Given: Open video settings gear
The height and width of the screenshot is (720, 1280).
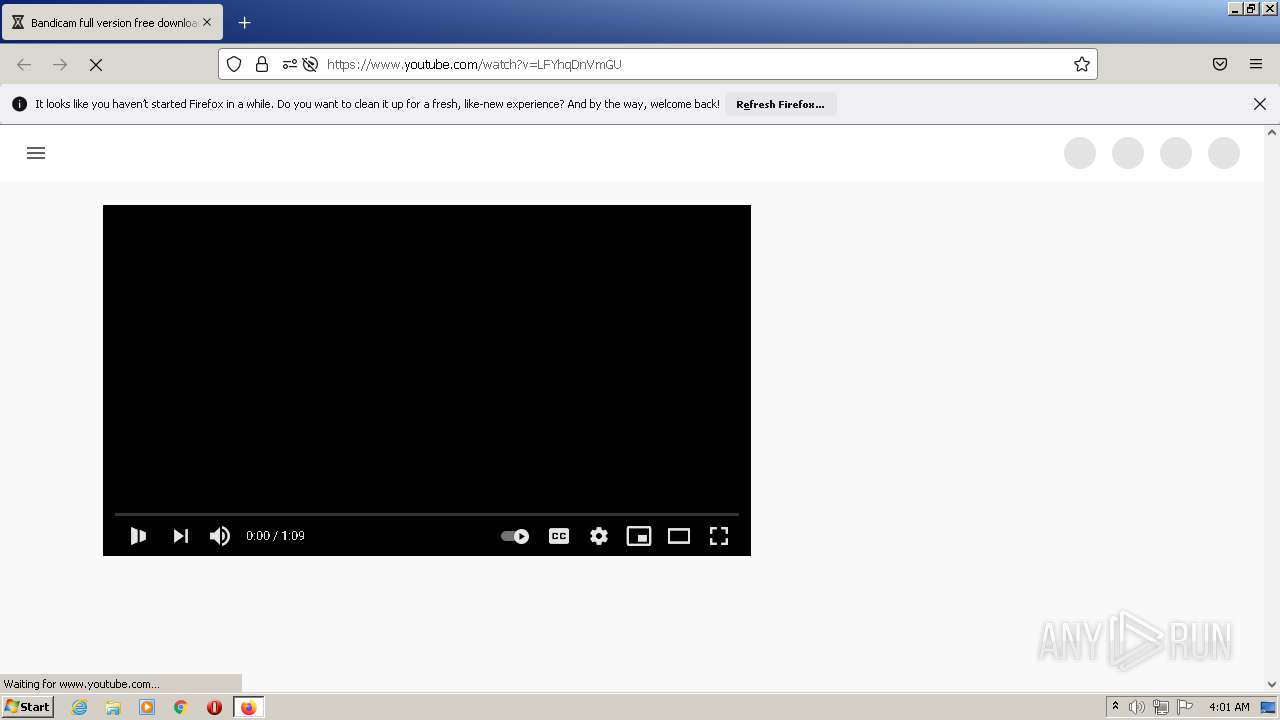Looking at the screenshot, I should pos(599,536).
